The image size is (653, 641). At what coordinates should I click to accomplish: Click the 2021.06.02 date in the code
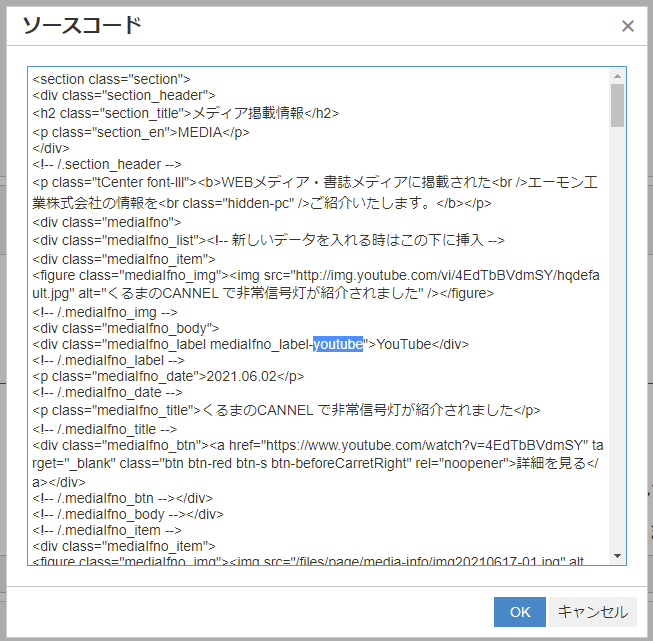pyautogui.click(x=240, y=377)
